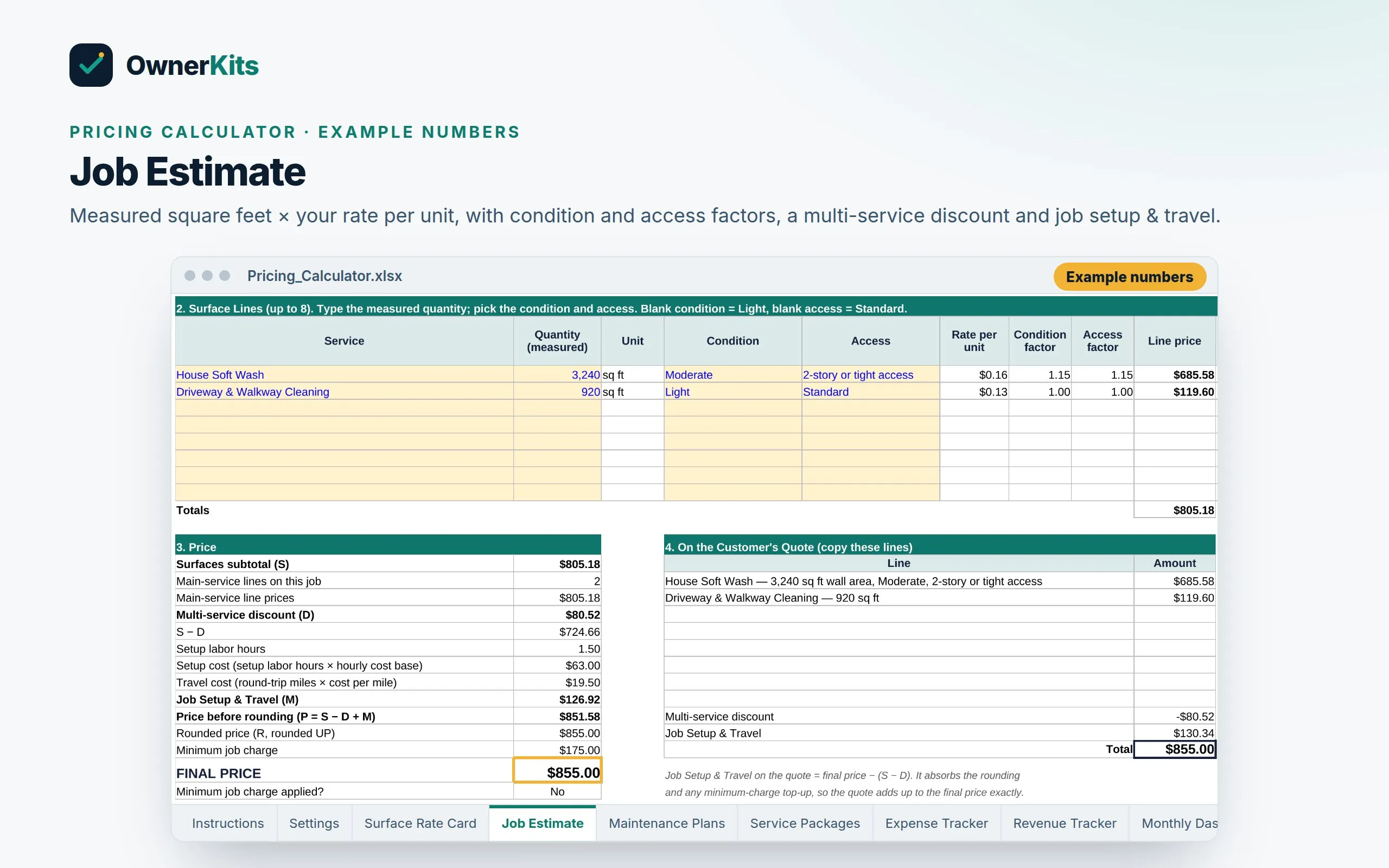Image resolution: width=1389 pixels, height=868 pixels.
Task: Click the Multi-service discount (D) $80.52 value
Action: coord(557,614)
